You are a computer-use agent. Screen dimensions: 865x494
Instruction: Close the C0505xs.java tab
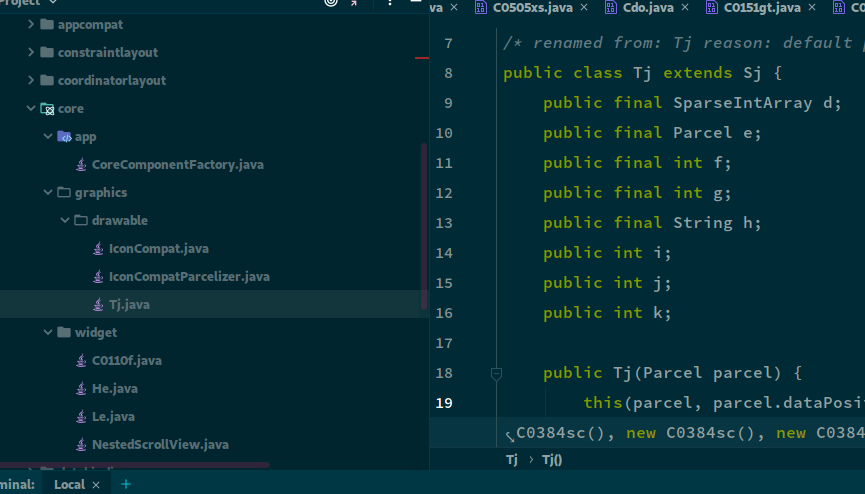584,7
